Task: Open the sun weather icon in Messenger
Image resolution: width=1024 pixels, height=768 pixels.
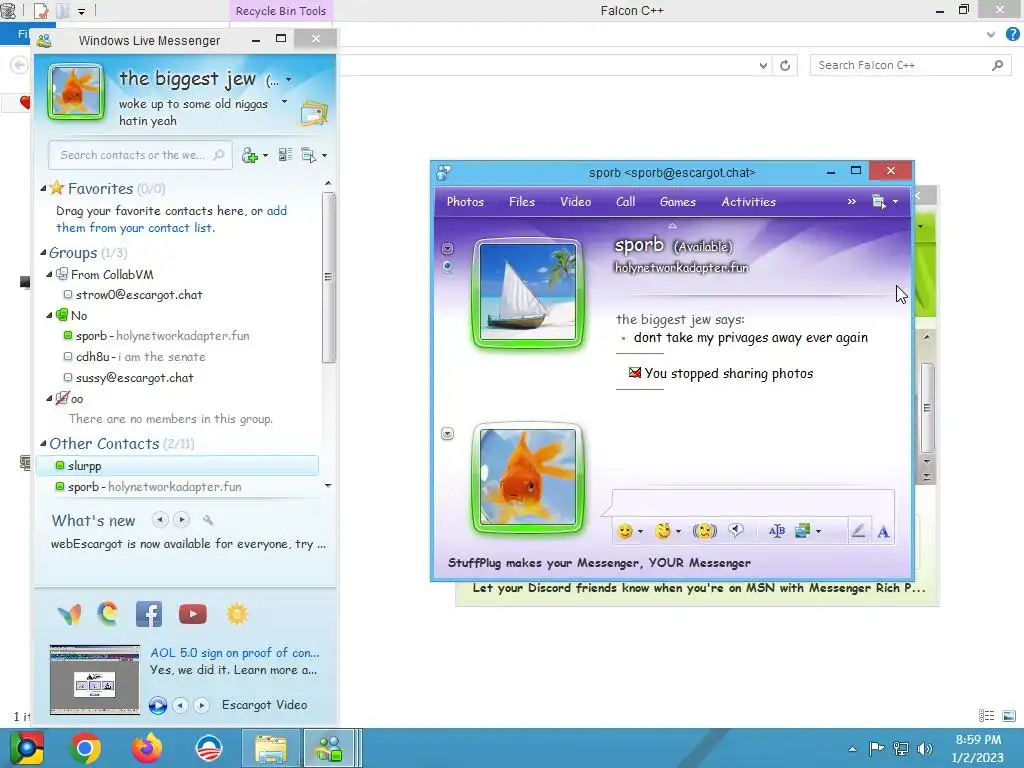Action: coord(237,614)
